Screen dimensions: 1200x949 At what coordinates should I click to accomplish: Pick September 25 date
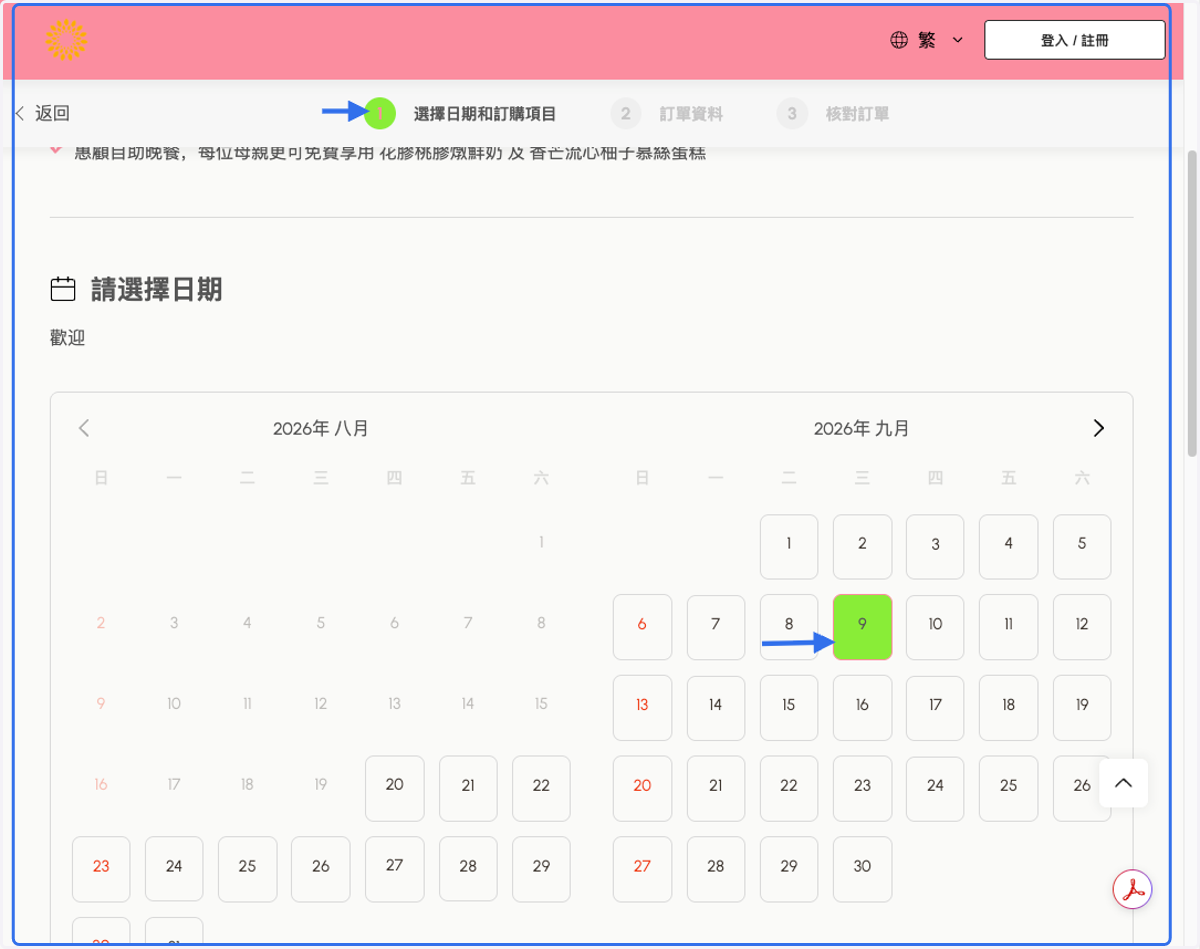pos(1008,788)
